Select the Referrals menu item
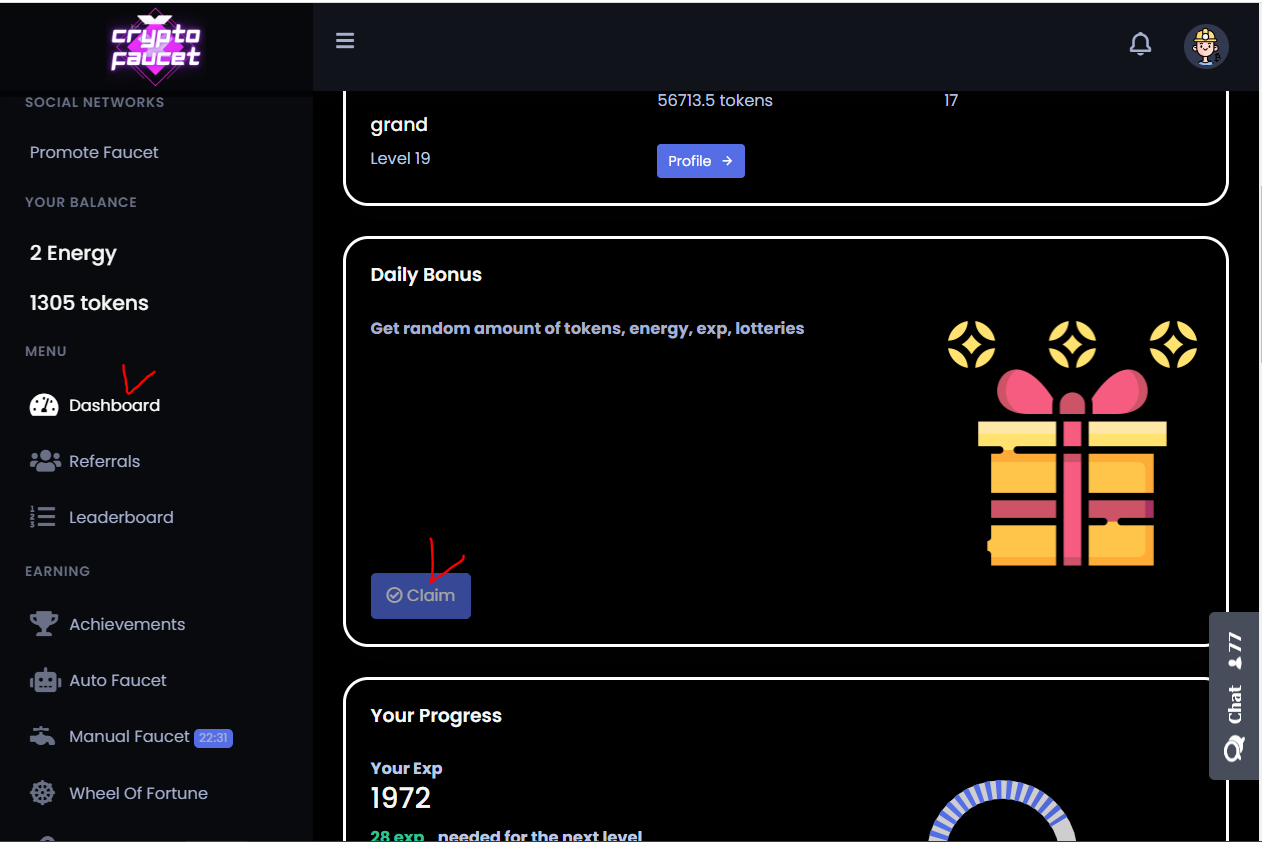The image size is (1262, 842). tap(104, 461)
